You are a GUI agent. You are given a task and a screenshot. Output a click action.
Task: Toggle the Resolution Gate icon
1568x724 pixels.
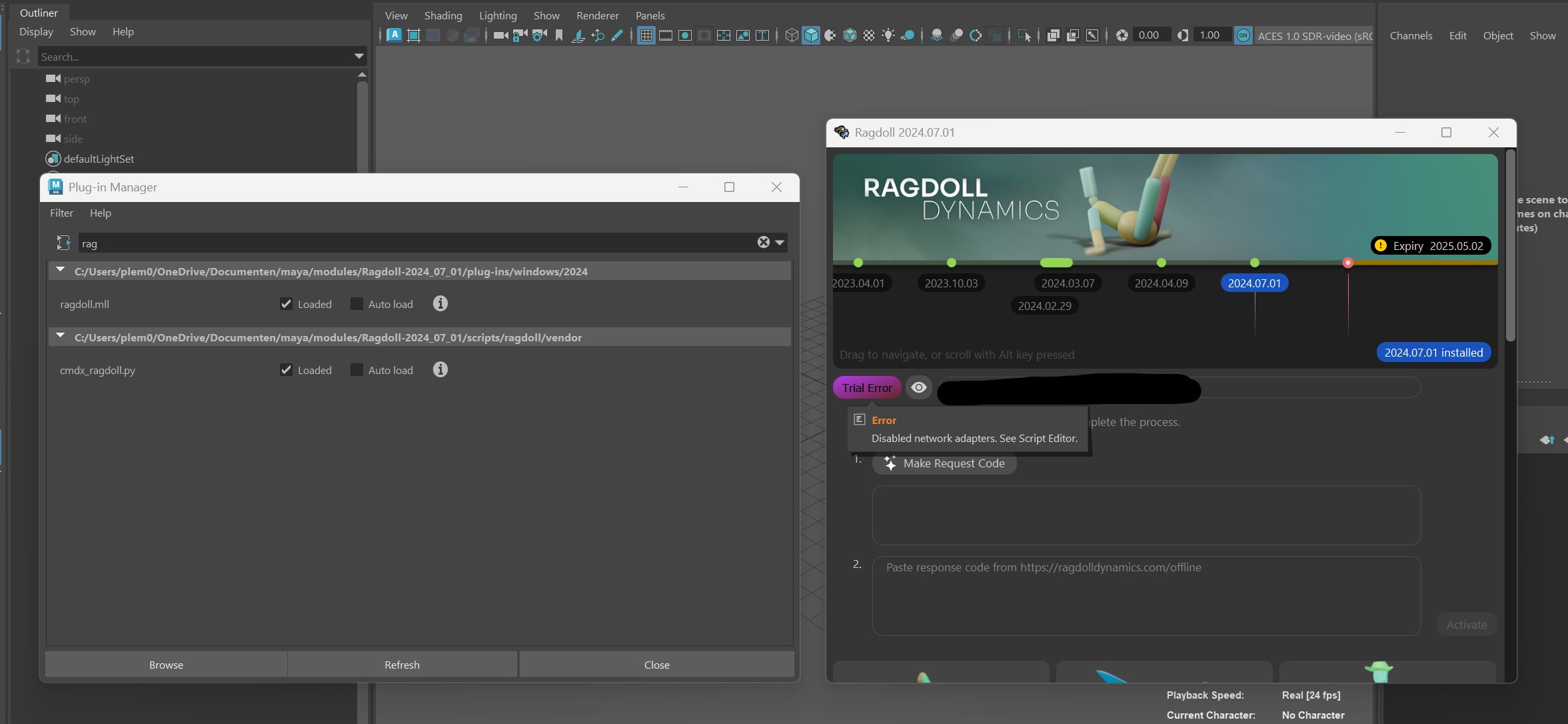tap(684, 36)
